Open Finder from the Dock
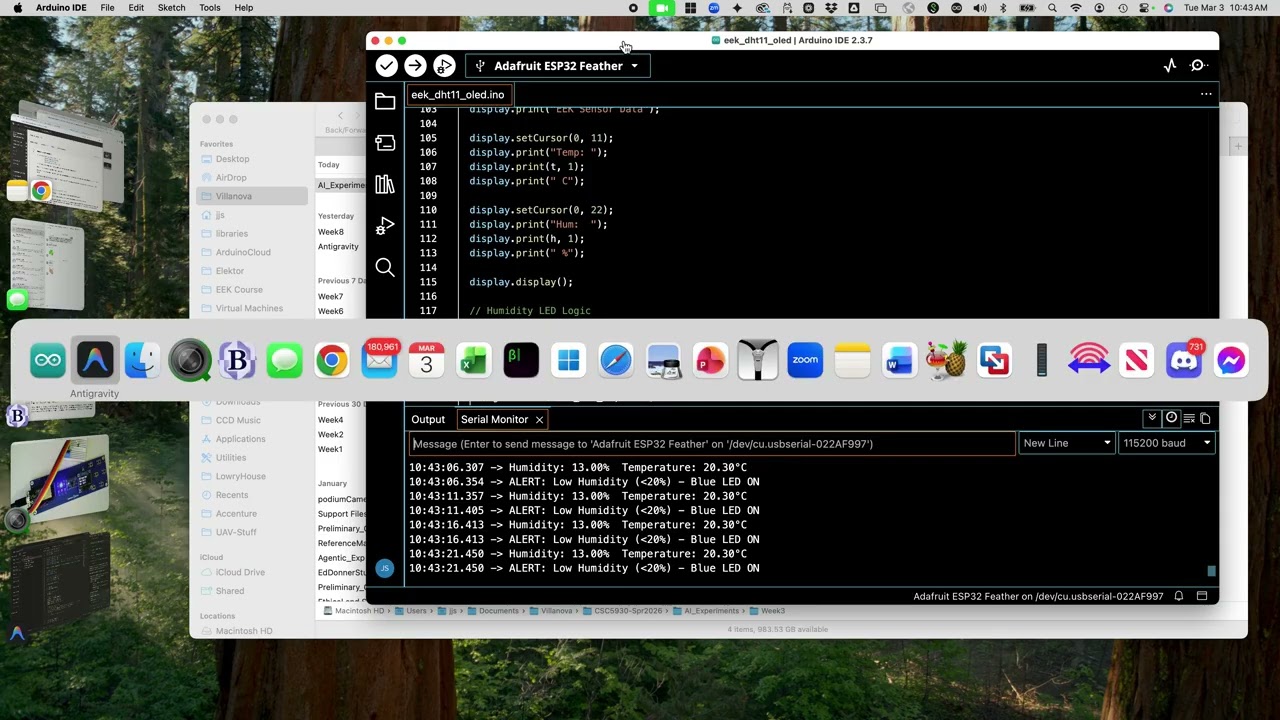The height and width of the screenshot is (720, 1280). click(142, 360)
